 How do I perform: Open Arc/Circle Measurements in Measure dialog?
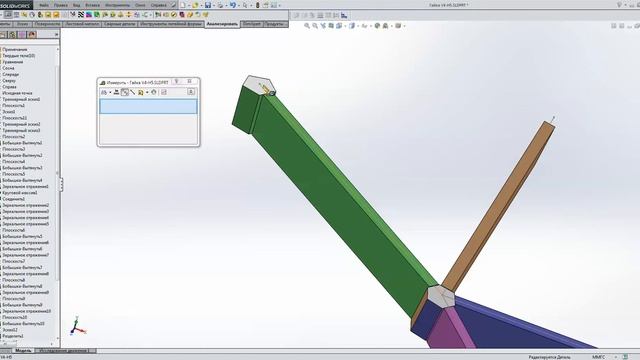104,92
